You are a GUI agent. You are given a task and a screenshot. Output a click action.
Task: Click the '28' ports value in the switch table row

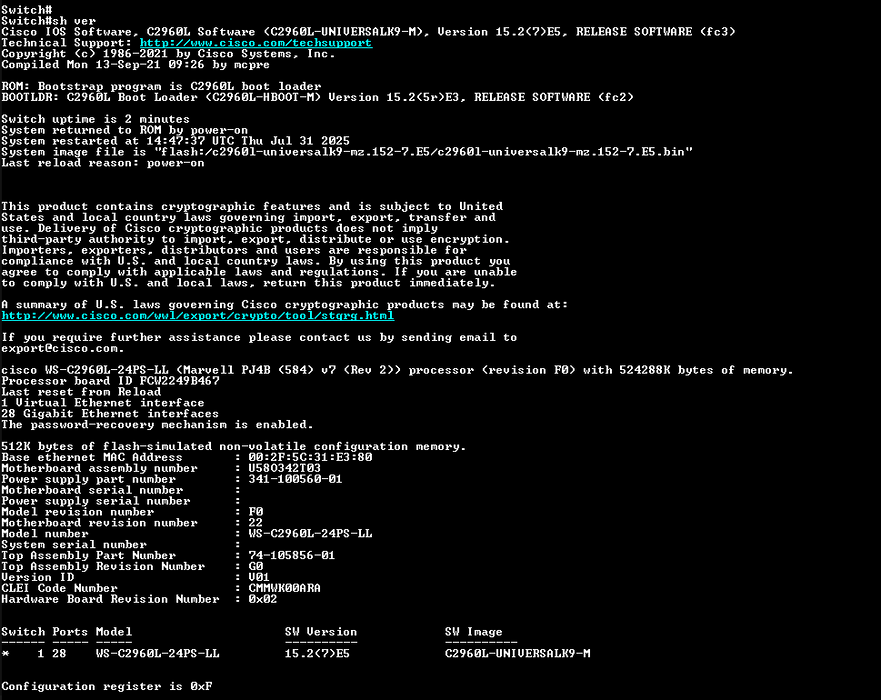[60, 654]
